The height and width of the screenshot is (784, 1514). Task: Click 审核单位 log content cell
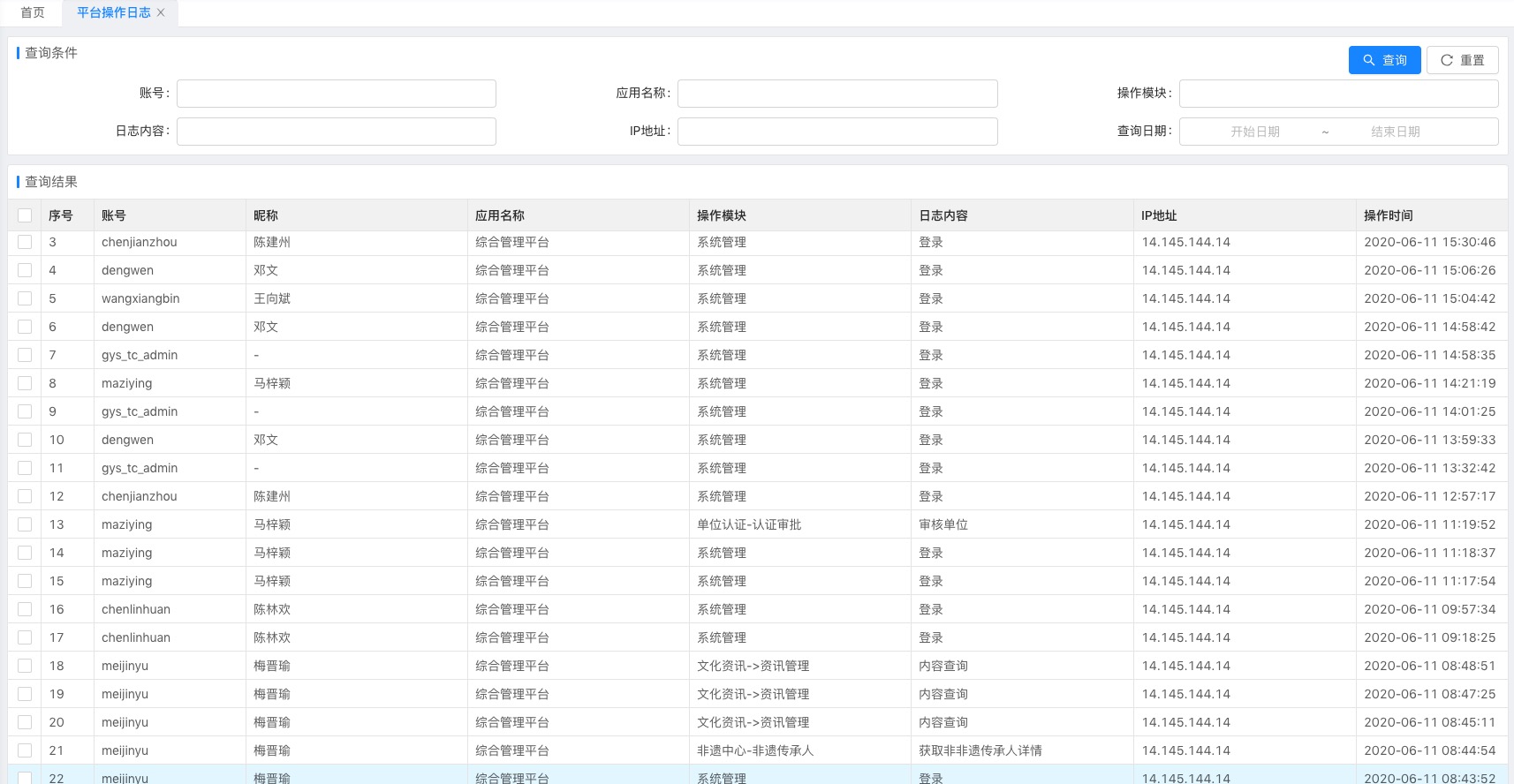coord(943,524)
